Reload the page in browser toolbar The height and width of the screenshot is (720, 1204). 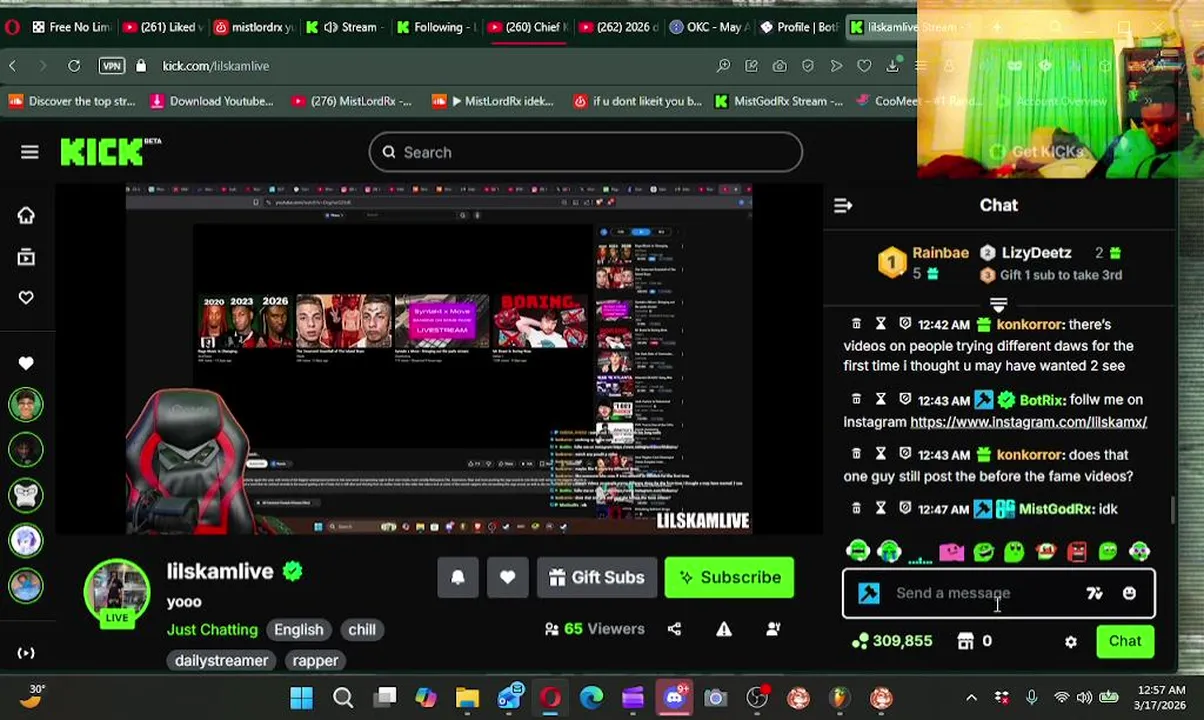74,65
